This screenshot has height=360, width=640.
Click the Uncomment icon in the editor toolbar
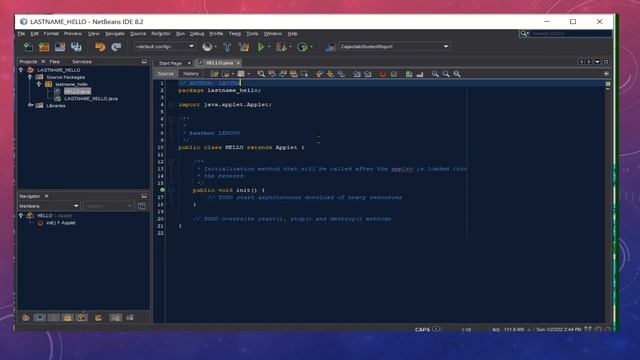coord(420,74)
